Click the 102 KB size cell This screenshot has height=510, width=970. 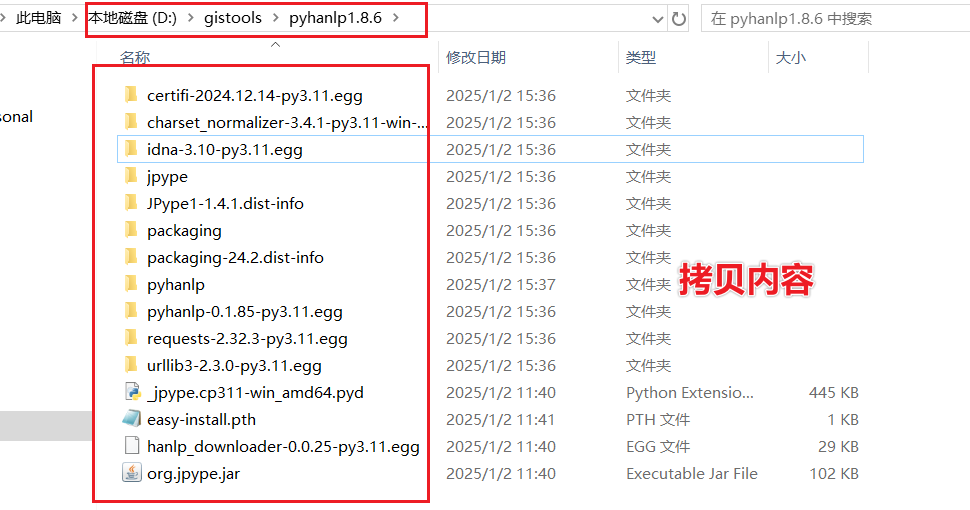coord(834,473)
